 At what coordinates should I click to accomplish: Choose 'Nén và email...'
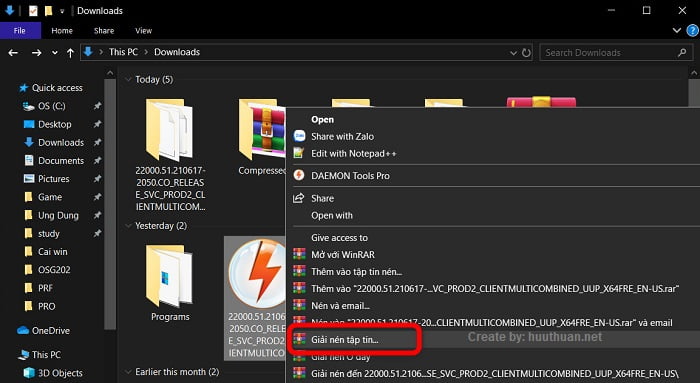coord(340,306)
